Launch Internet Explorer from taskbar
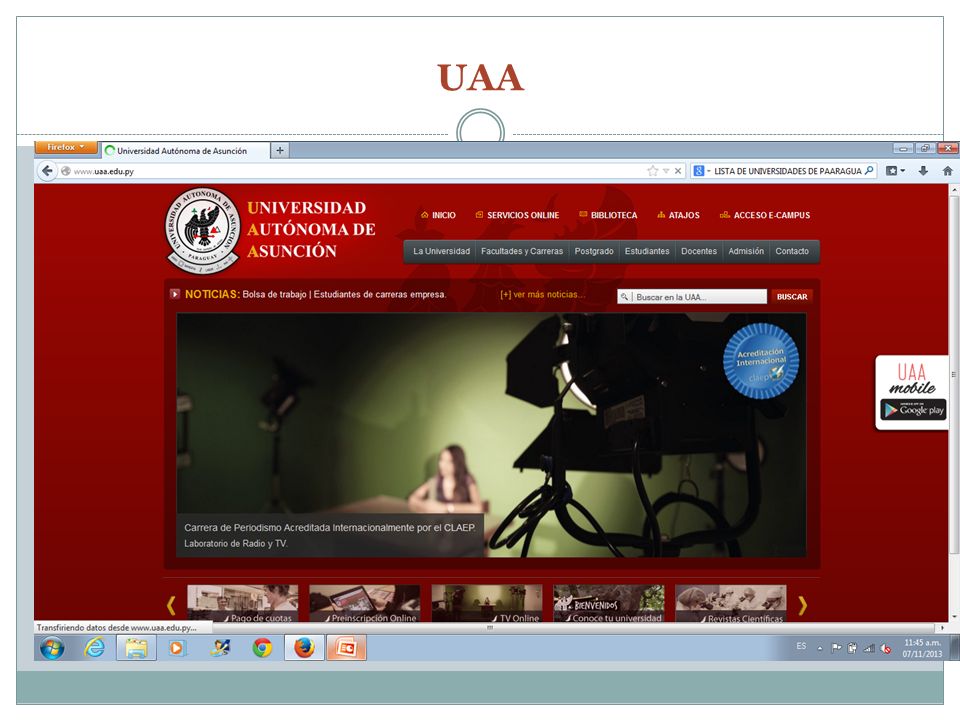The width and height of the screenshot is (960, 720). click(x=94, y=648)
